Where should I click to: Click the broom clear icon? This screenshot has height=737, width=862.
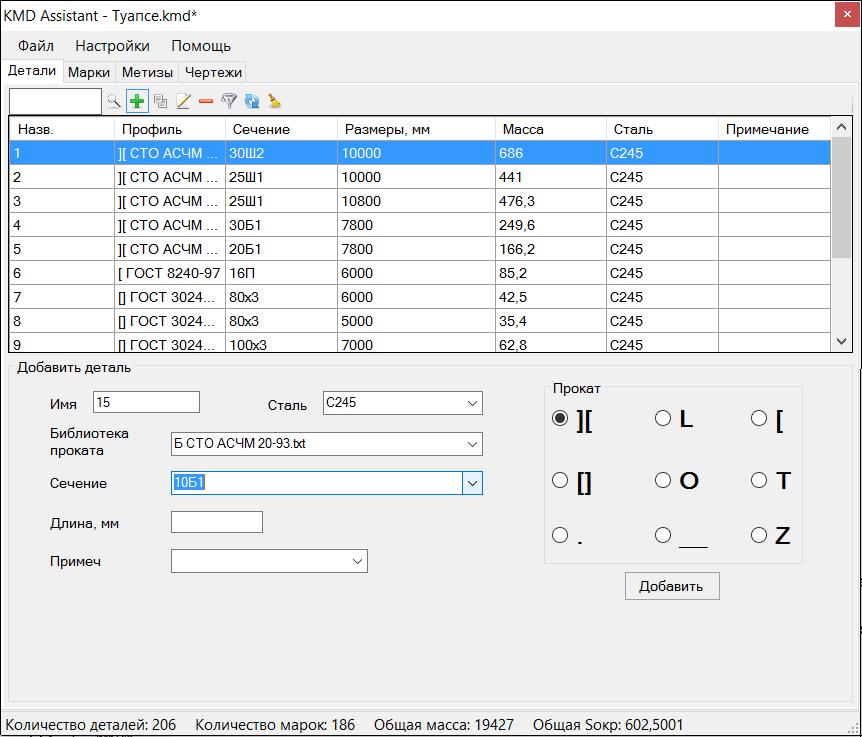click(274, 101)
